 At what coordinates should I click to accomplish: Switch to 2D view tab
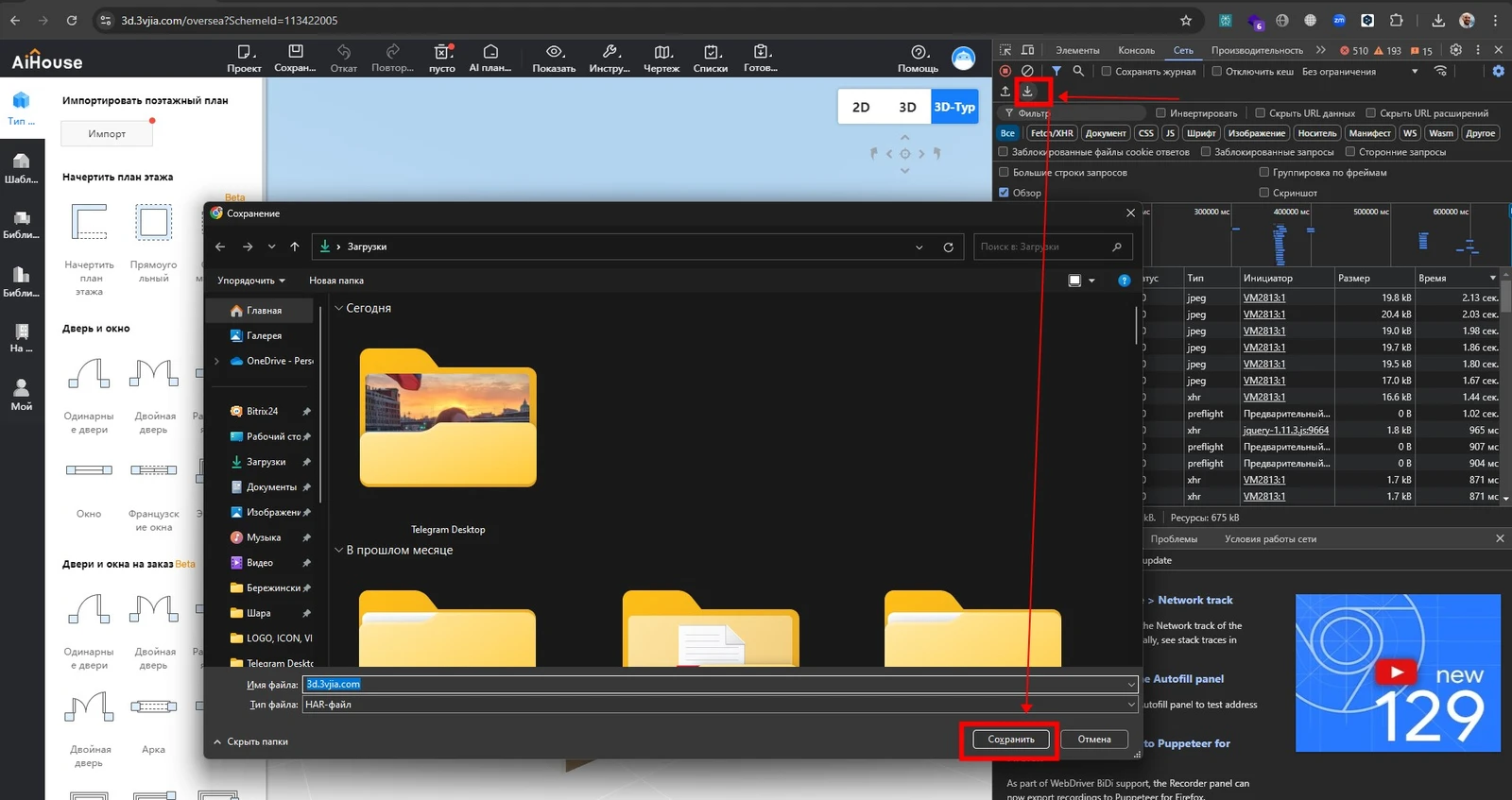(861, 107)
